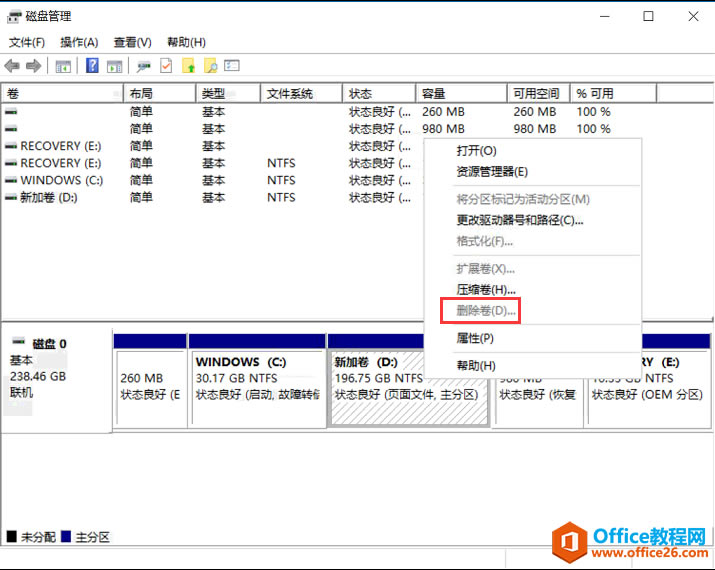The image size is (715, 570).
Task: Sort by the 可用空间 column header
Action: [539, 94]
